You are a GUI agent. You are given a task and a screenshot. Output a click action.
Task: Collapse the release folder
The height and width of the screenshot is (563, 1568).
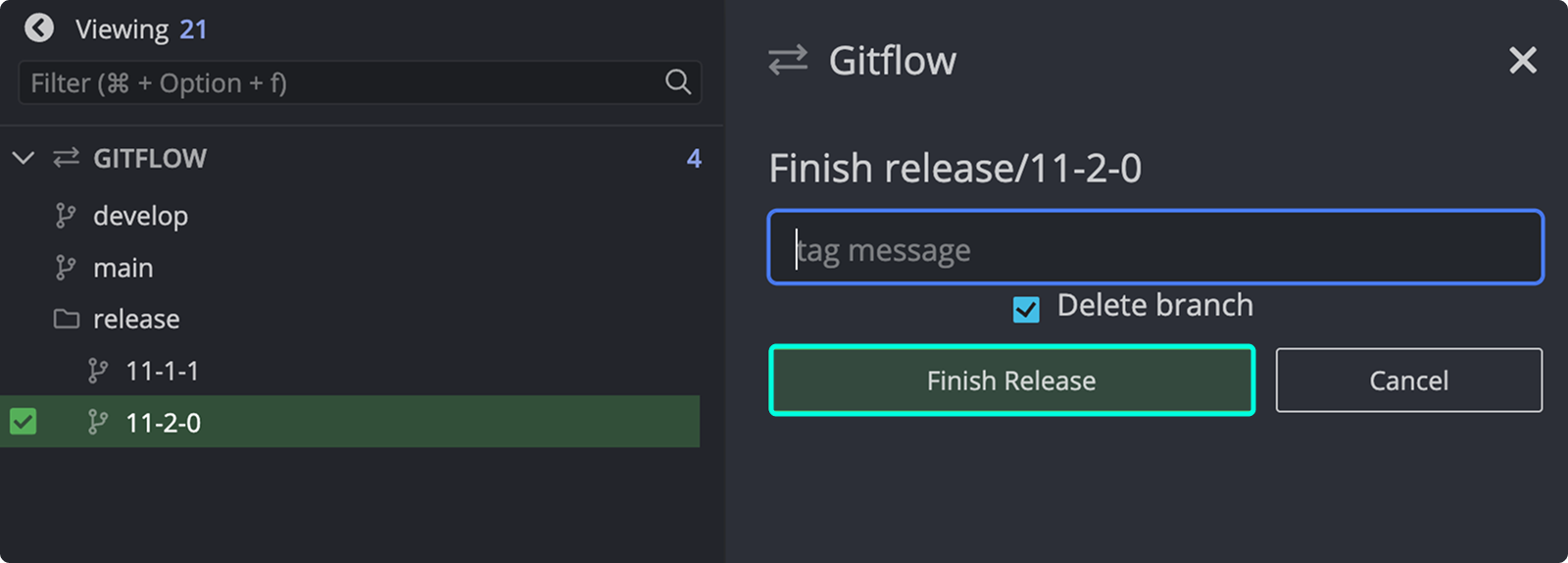point(136,319)
